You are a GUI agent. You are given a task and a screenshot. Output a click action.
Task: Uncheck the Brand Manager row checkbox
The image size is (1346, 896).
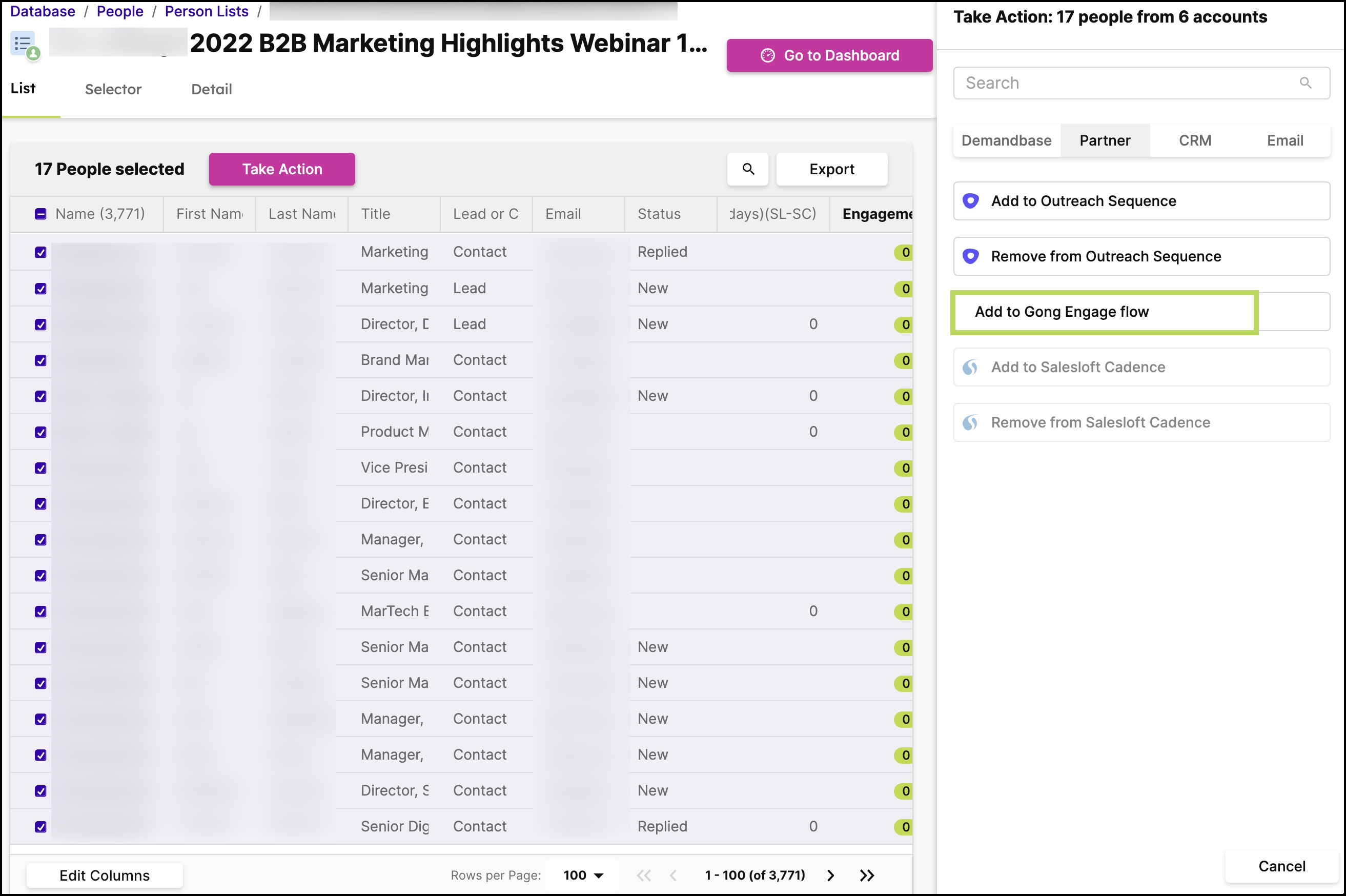[x=40, y=360]
